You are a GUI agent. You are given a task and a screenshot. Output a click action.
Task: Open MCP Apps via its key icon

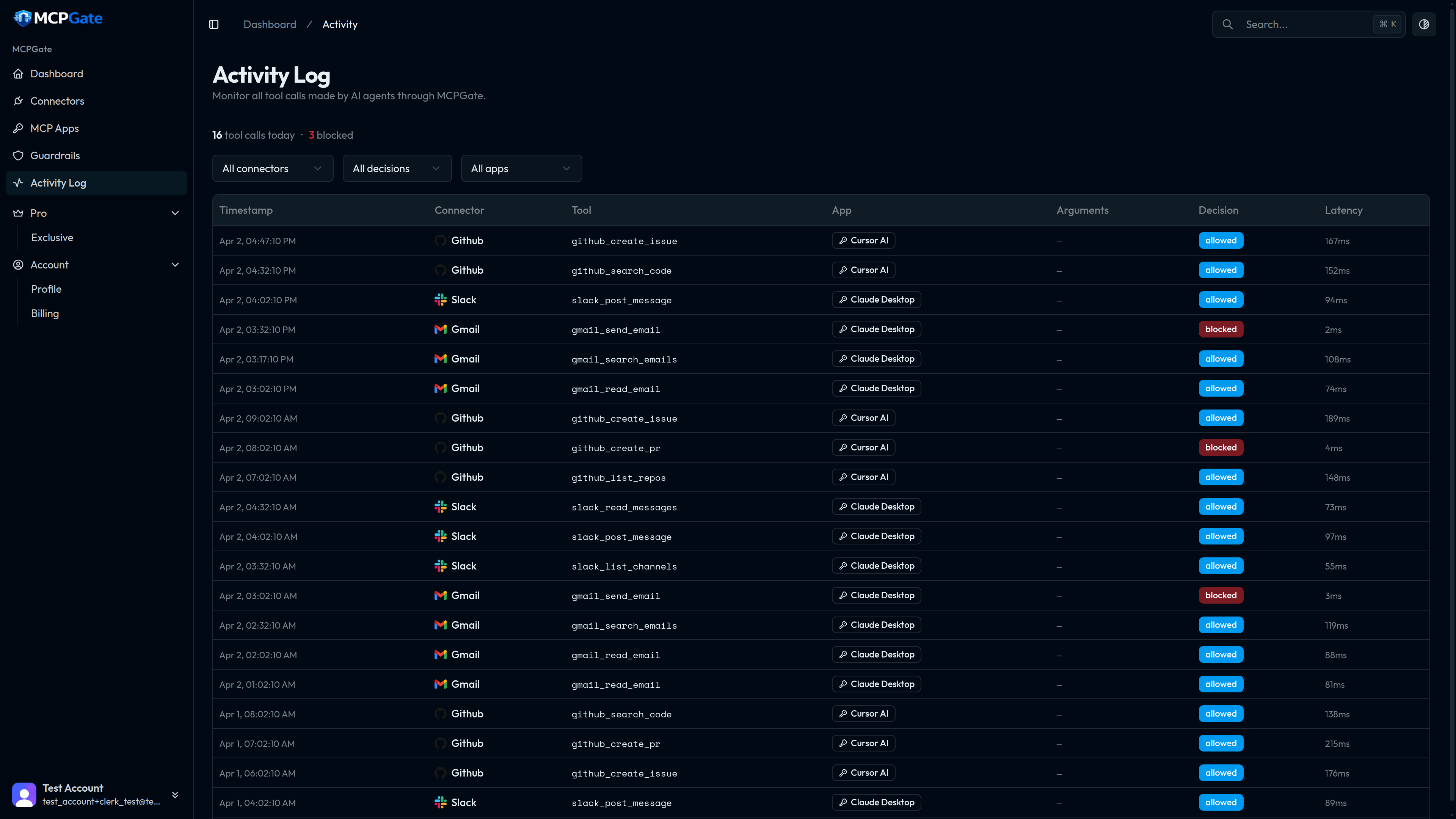click(x=19, y=128)
